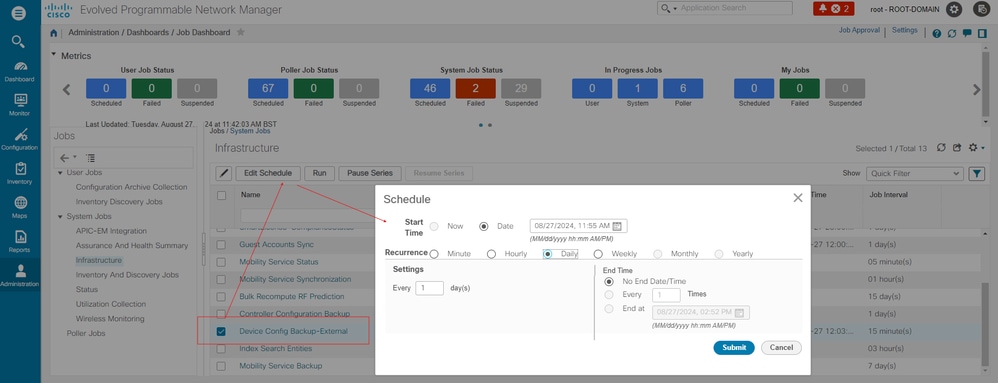Screen dimensions: 998x383
Task: Click the filter funnel icon
Action: [976, 173]
